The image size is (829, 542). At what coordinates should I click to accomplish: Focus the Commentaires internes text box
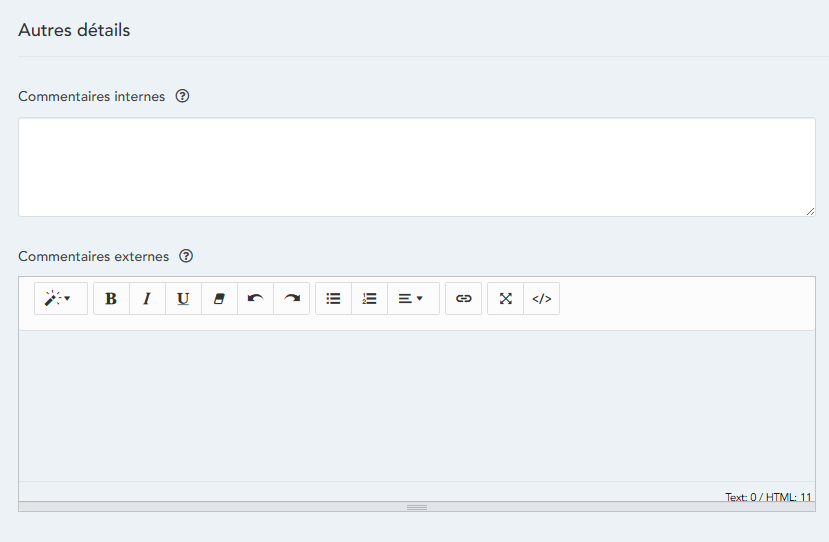click(x=416, y=167)
